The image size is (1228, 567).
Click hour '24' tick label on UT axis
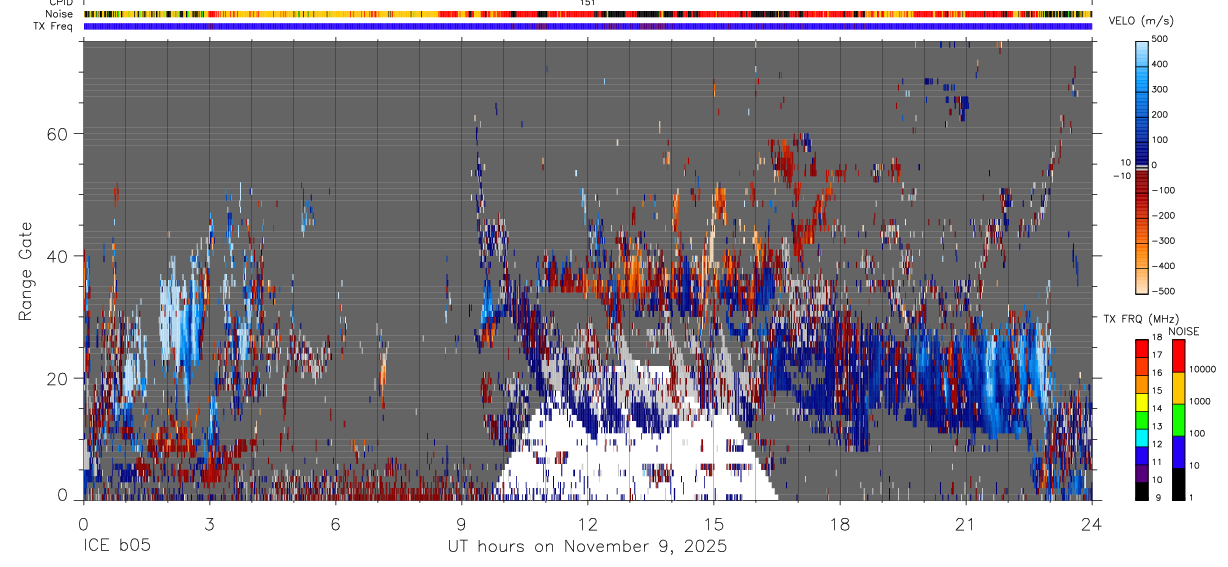[x=1091, y=525]
